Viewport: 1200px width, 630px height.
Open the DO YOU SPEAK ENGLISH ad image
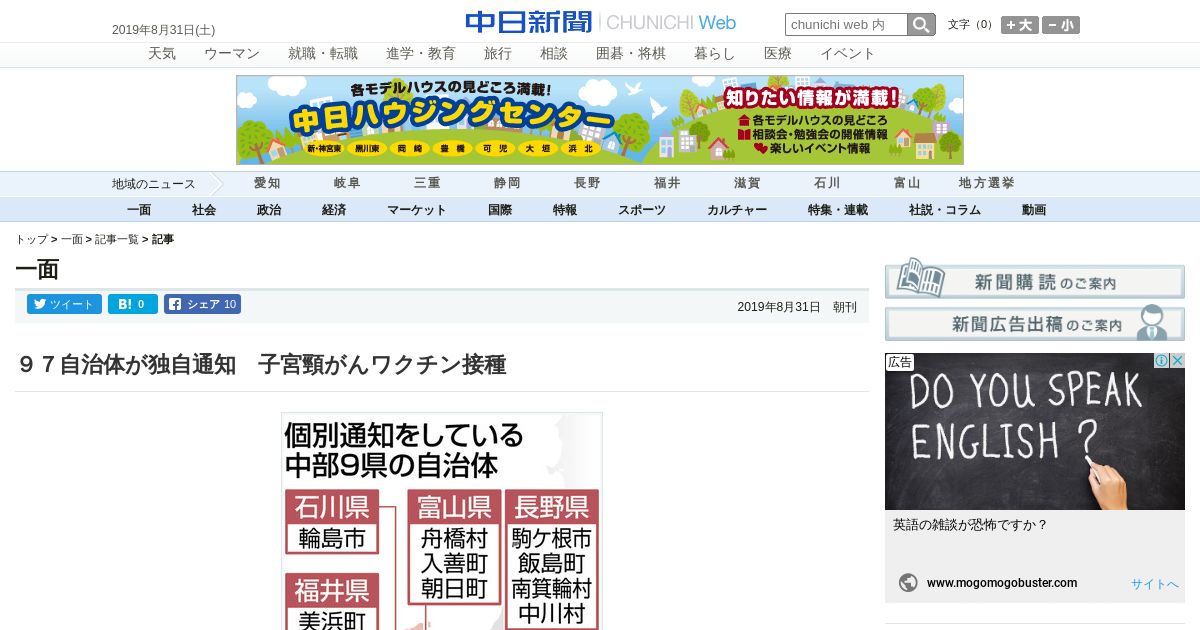click(1035, 432)
